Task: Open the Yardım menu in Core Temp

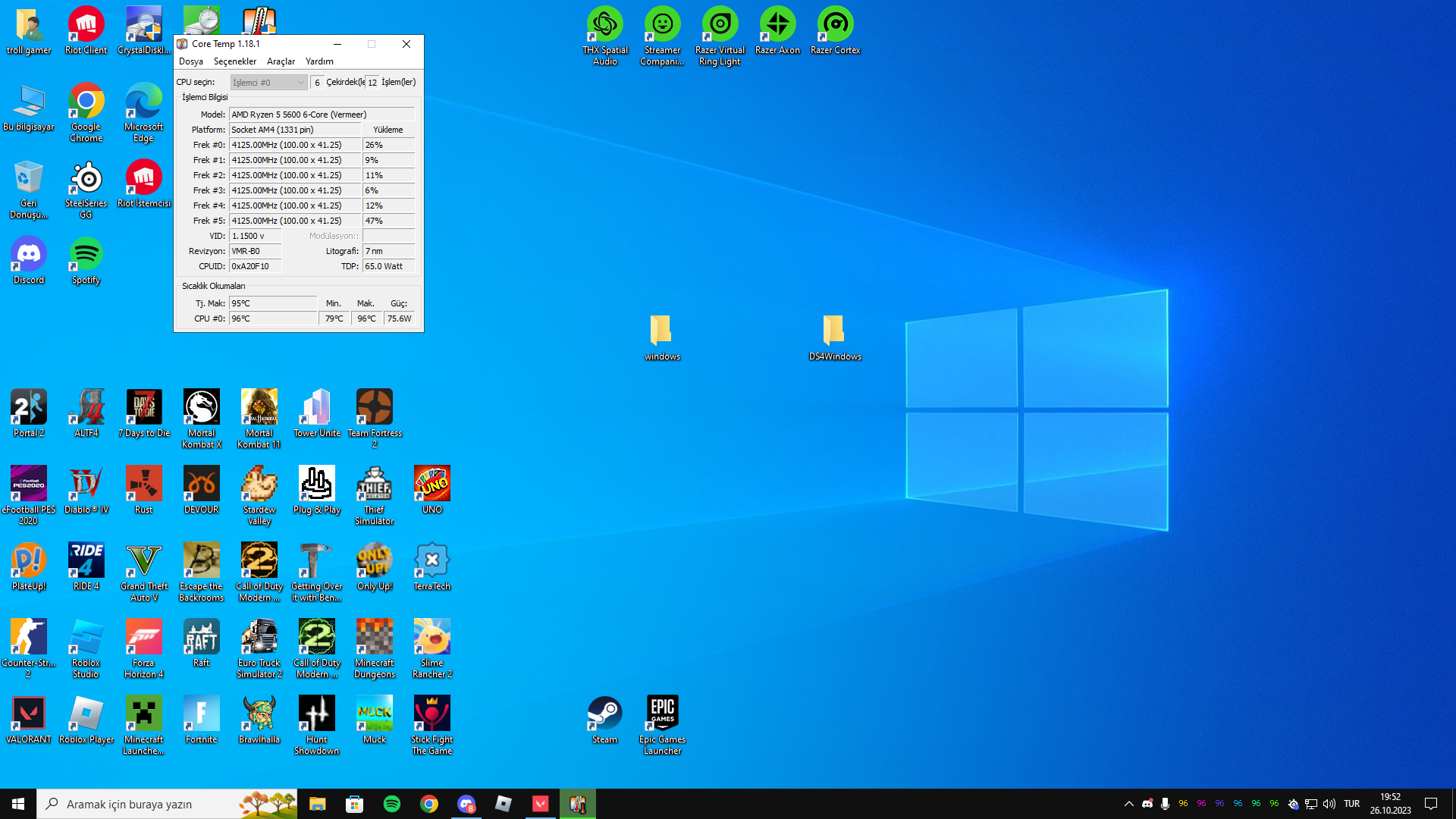Action: tap(319, 61)
